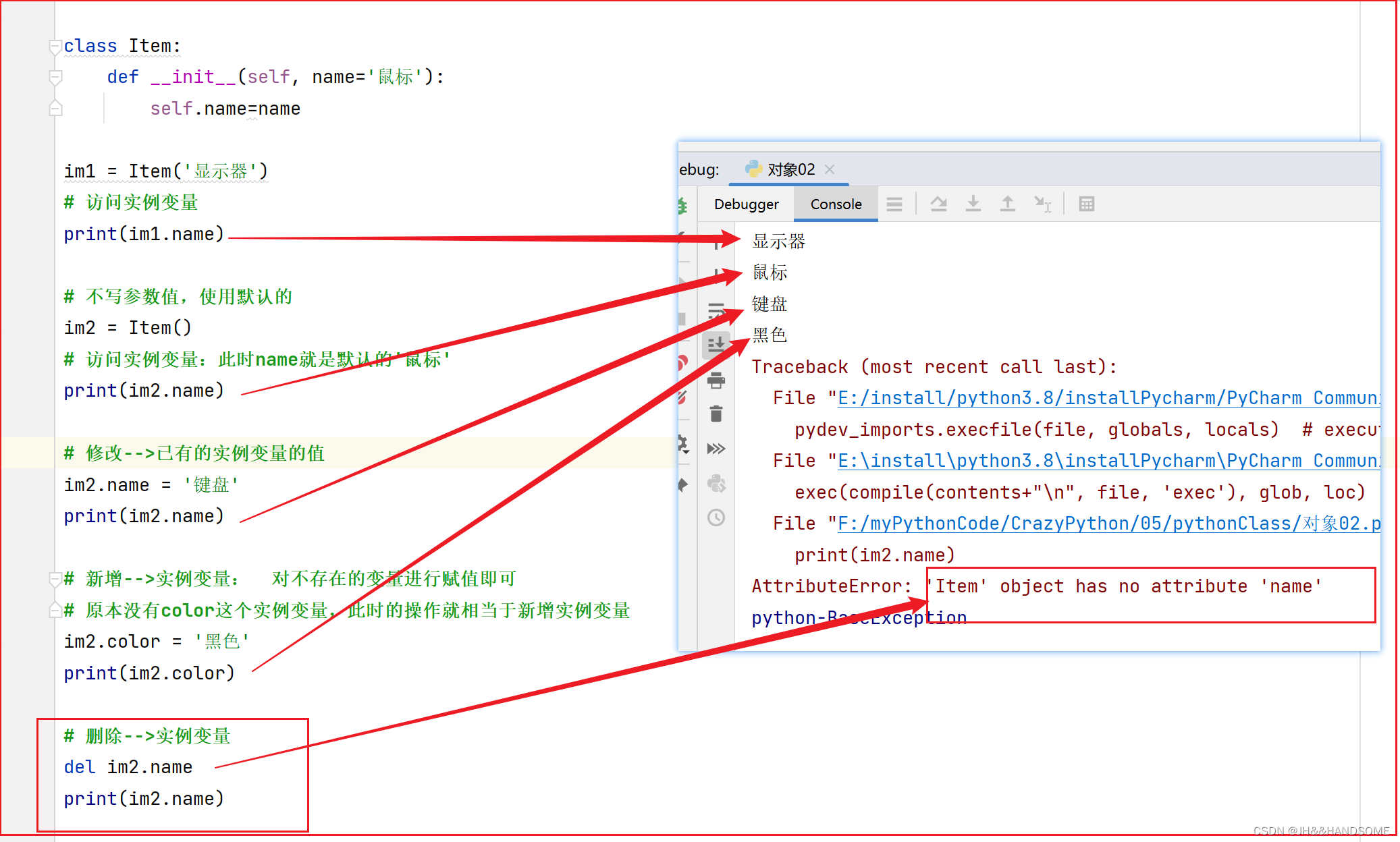Click the Show Execution Point icon
The width and height of the screenshot is (1400, 842).
coord(894,204)
